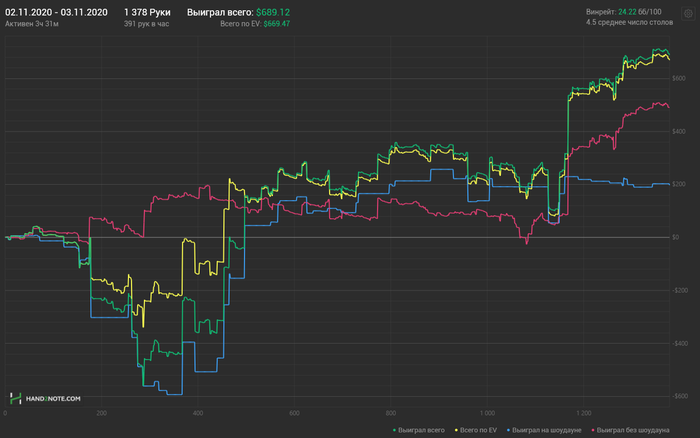Click the $400 y-axis label
The height and width of the screenshot is (438, 700).
point(679,131)
